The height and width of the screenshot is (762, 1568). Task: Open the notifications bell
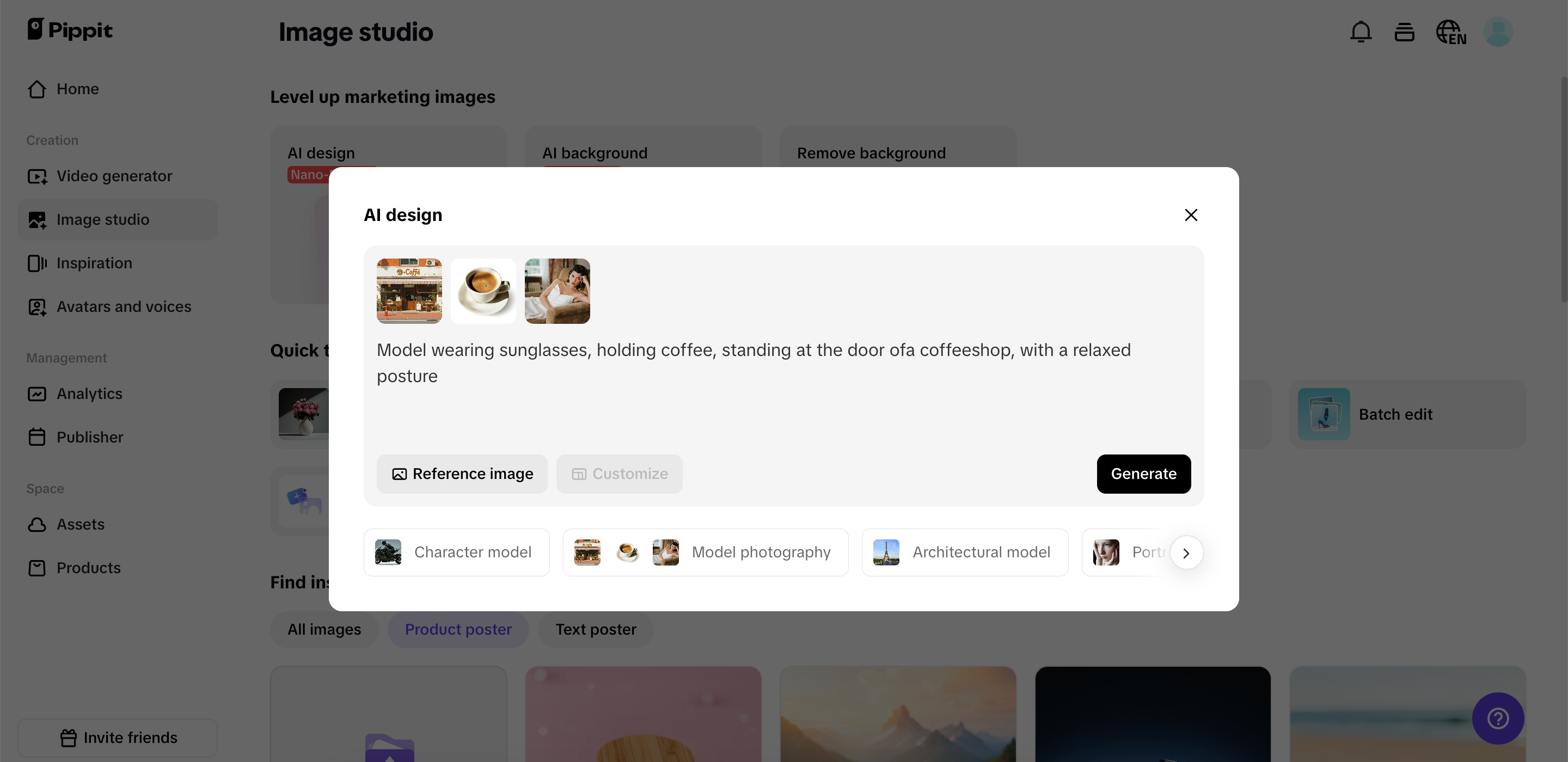tap(1361, 32)
